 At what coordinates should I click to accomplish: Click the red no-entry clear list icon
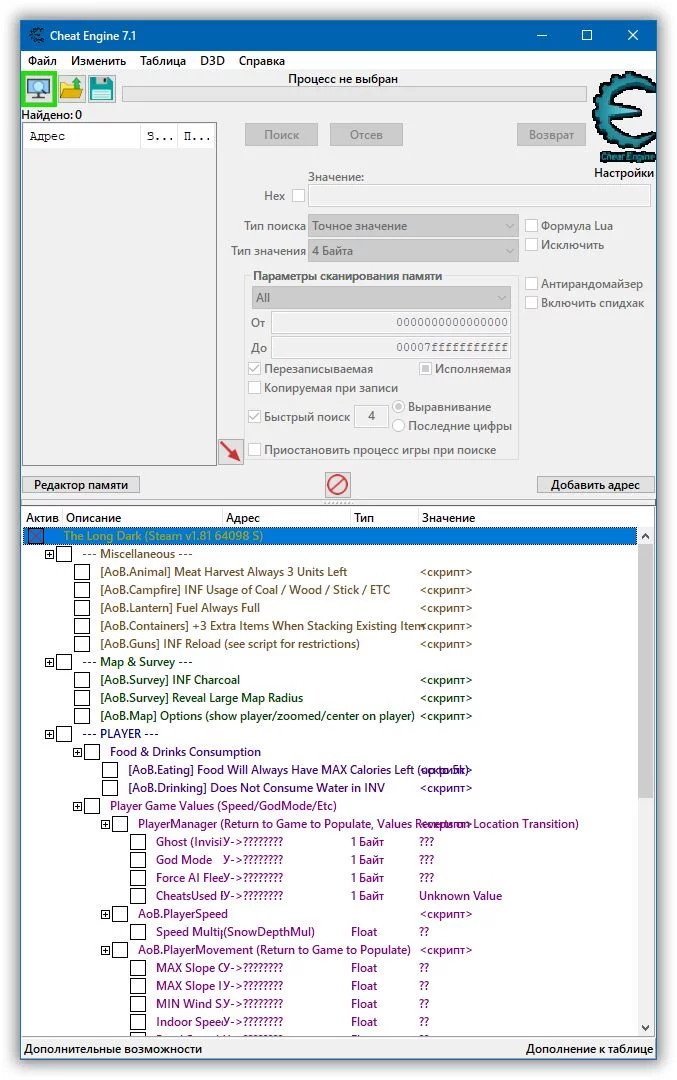(337, 484)
